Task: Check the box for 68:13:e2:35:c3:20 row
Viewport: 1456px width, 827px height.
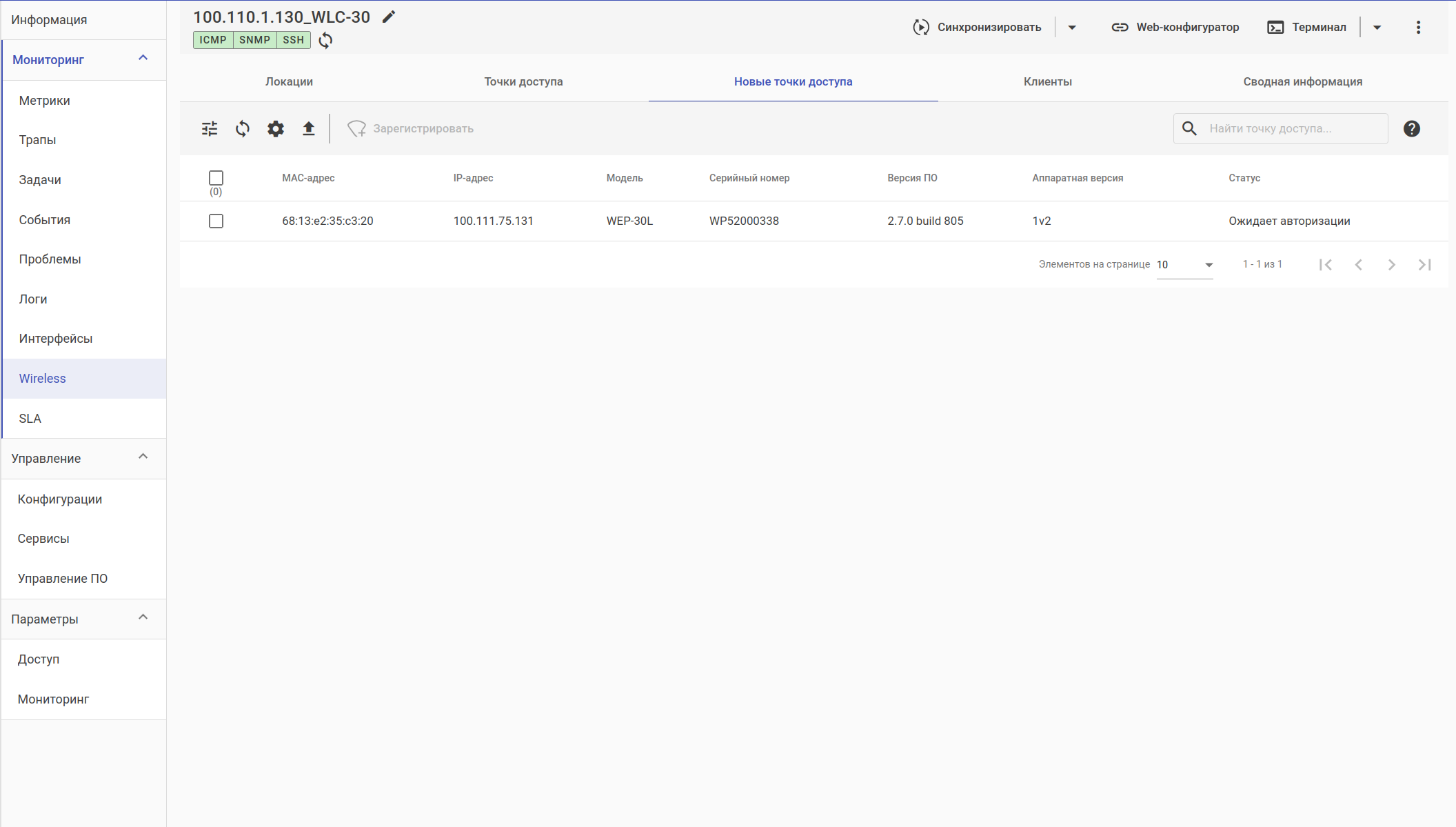Action: [216, 221]
